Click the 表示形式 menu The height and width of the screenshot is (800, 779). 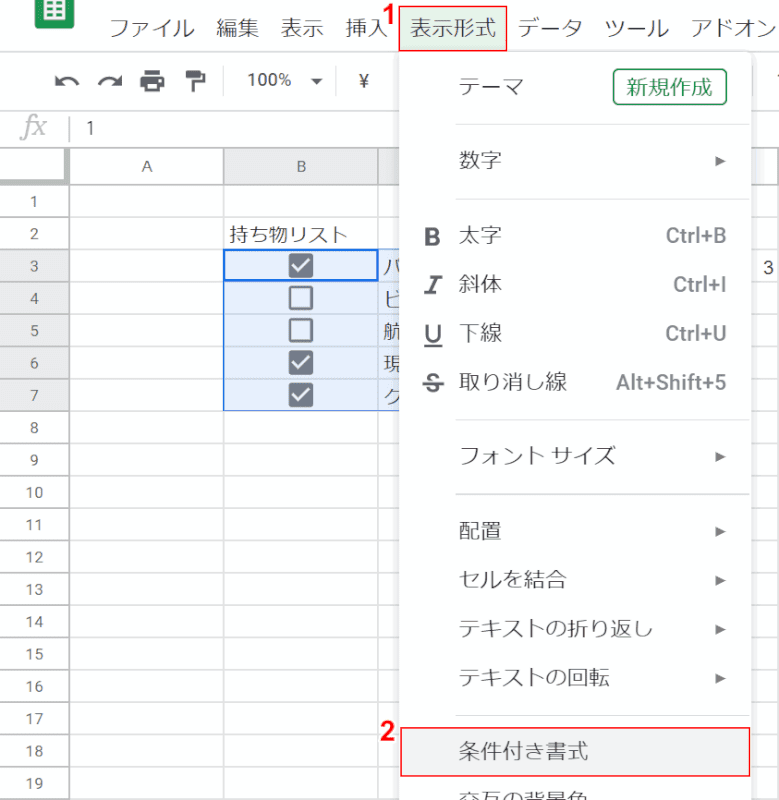[453, 28]
